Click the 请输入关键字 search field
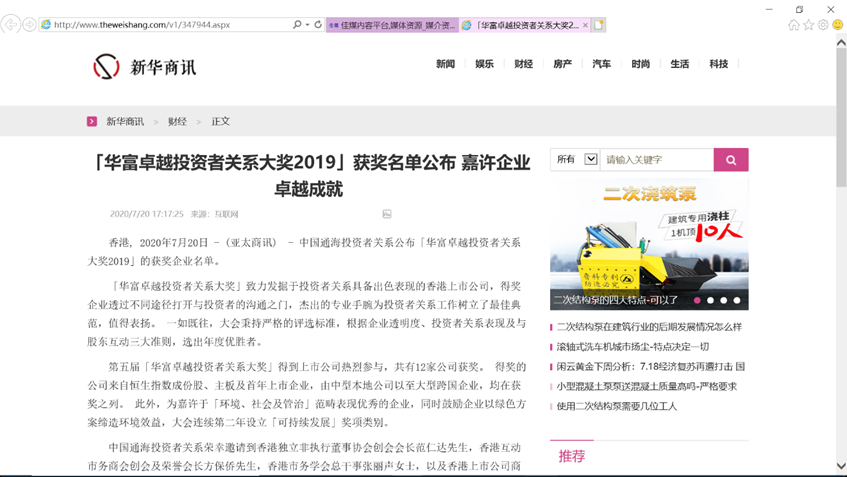The height and width of the screenshot is (477, 847). (x=657, y=159)
